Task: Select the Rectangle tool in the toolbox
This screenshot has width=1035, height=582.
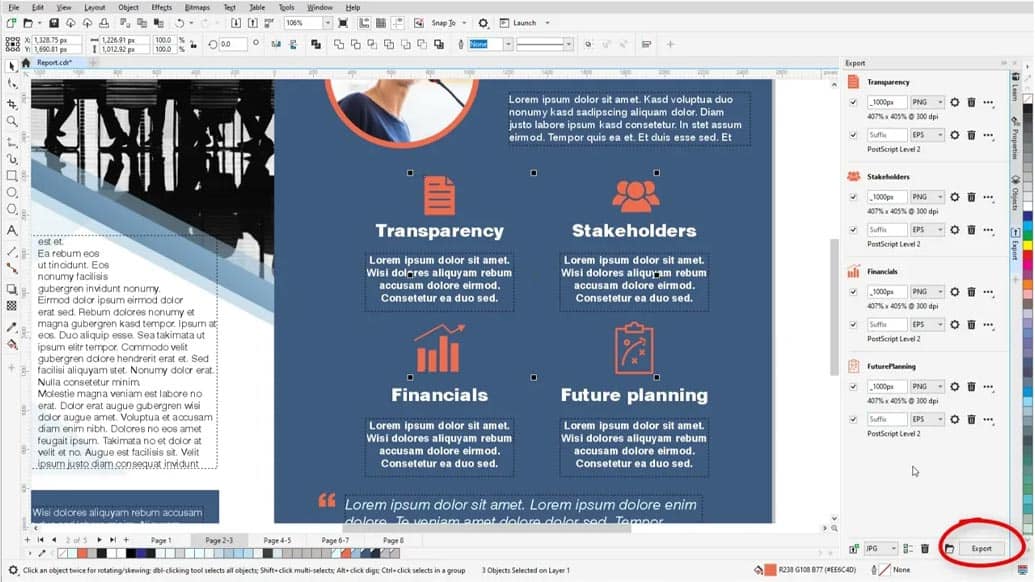Action: click(11, 176)
